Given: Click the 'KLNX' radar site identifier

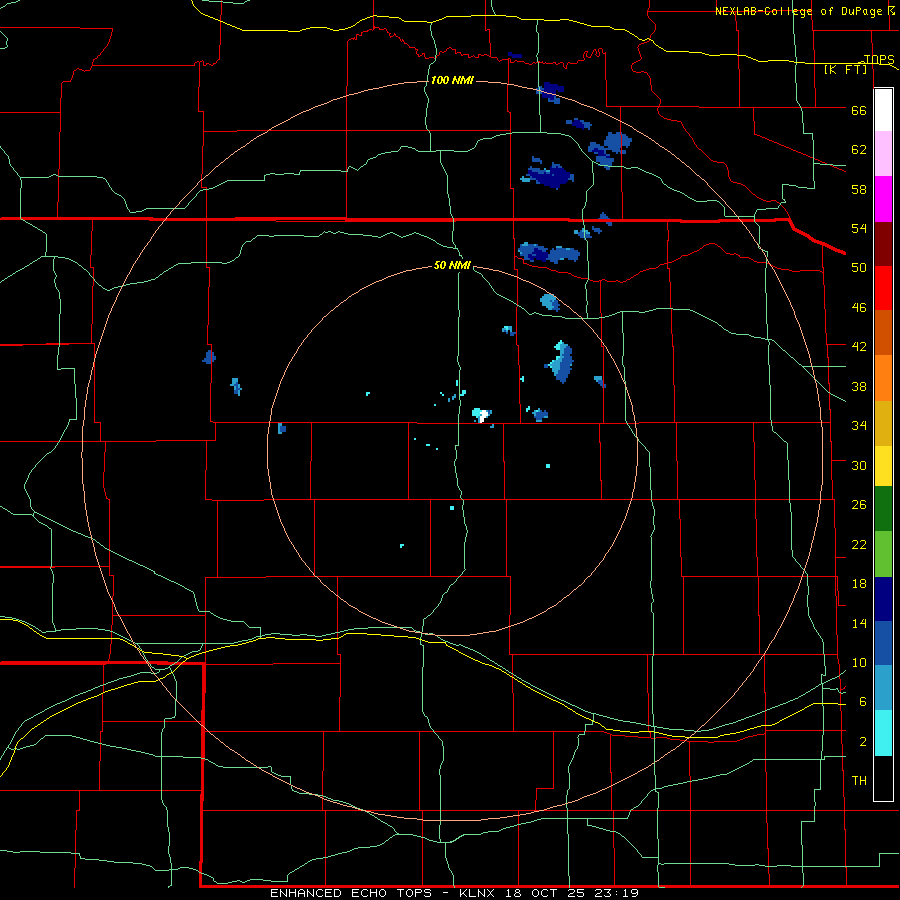Looking at the screenshot, I should tap(479, 893).
